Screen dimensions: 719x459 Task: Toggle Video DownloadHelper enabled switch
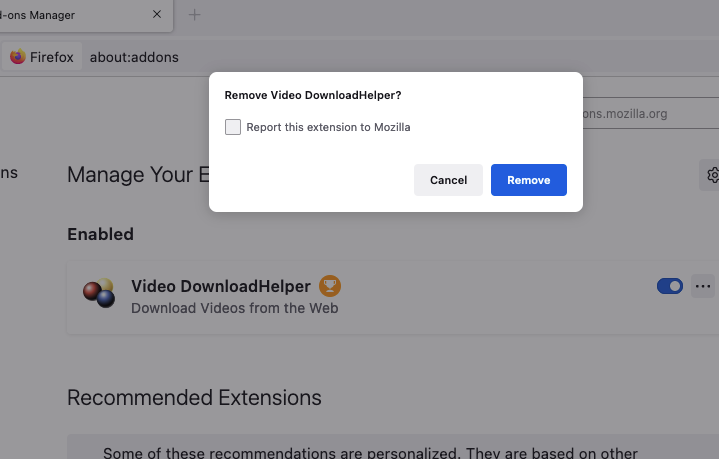point(670,286)
